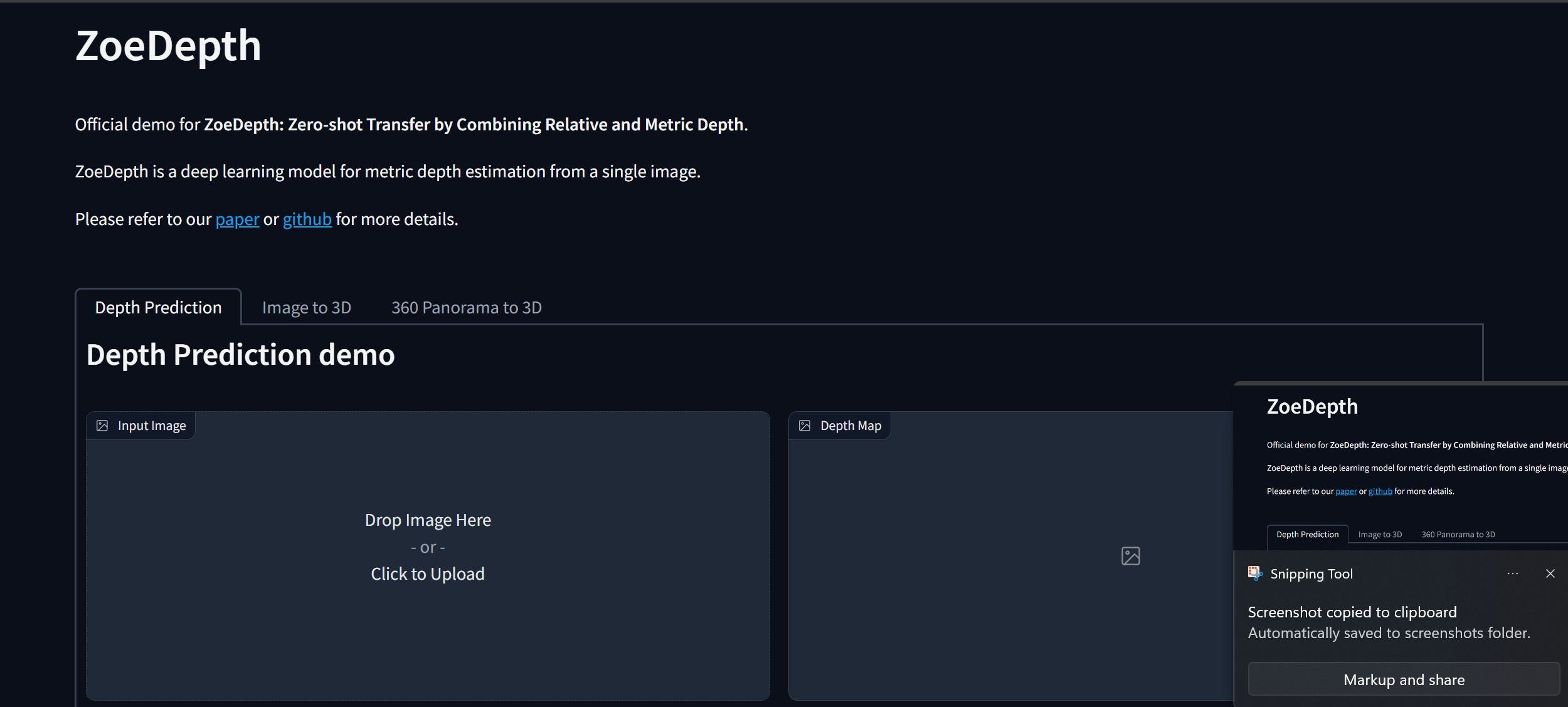Click 'Automatically saved to screenshots folder.' text
Viewport: 1568px width, 707px height.
pyautogui.click(x=1389, y=633)
